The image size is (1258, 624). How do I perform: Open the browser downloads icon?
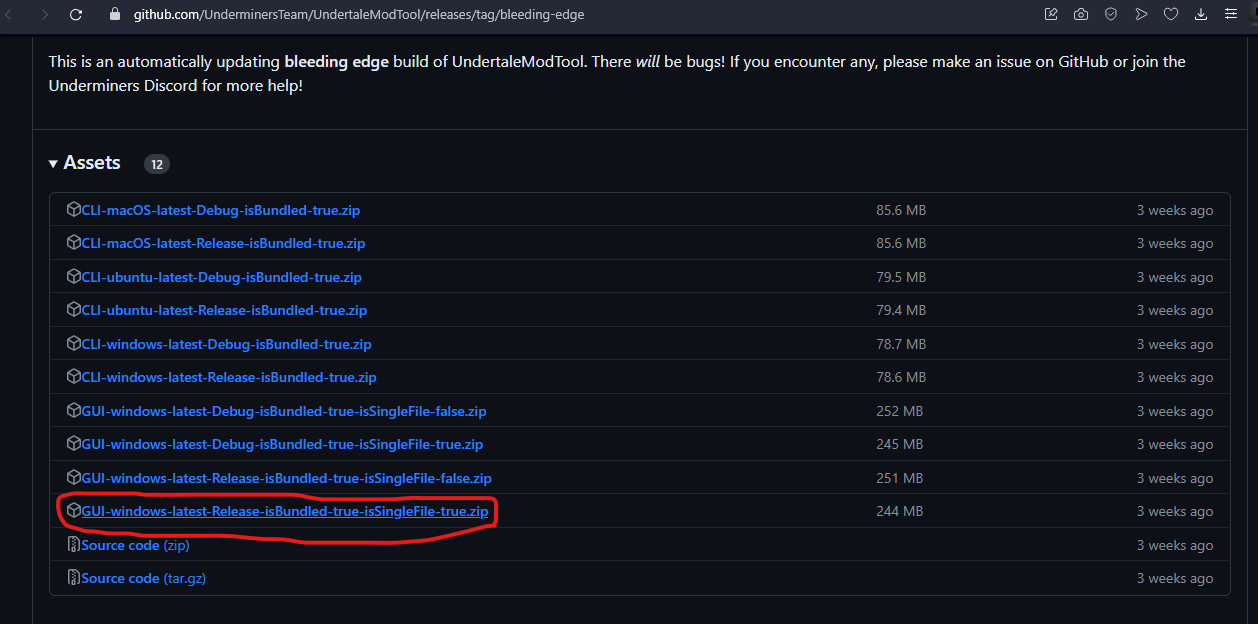(1201, 15)
